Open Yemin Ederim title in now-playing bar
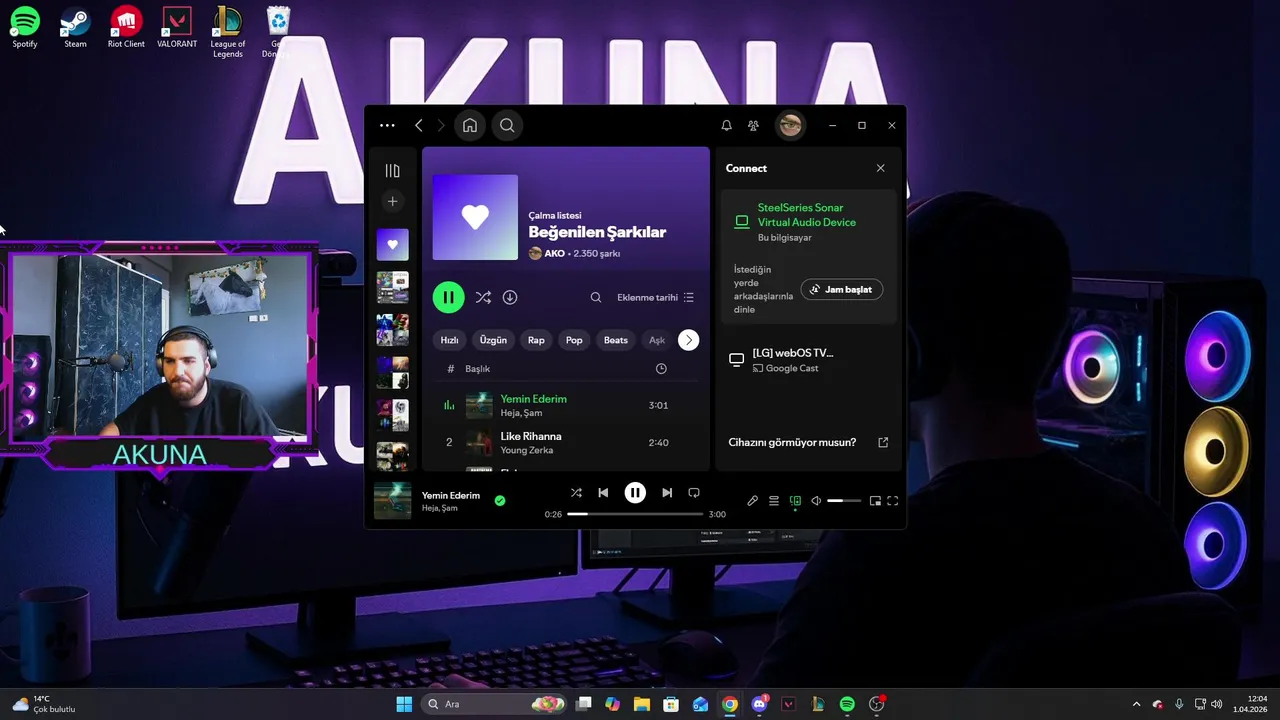The width and height of the screenshot is (1280, 720). 451,495
